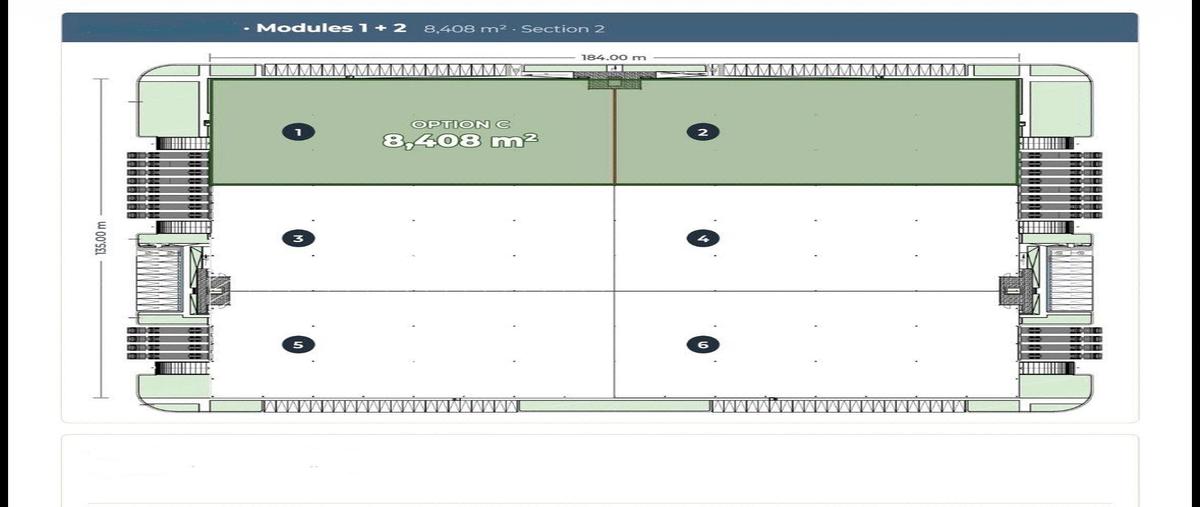Click the large 8,408 m² area label
The height and width of the screenshot is (507, 1200).
pyautogui.click(x=461, y=141)
